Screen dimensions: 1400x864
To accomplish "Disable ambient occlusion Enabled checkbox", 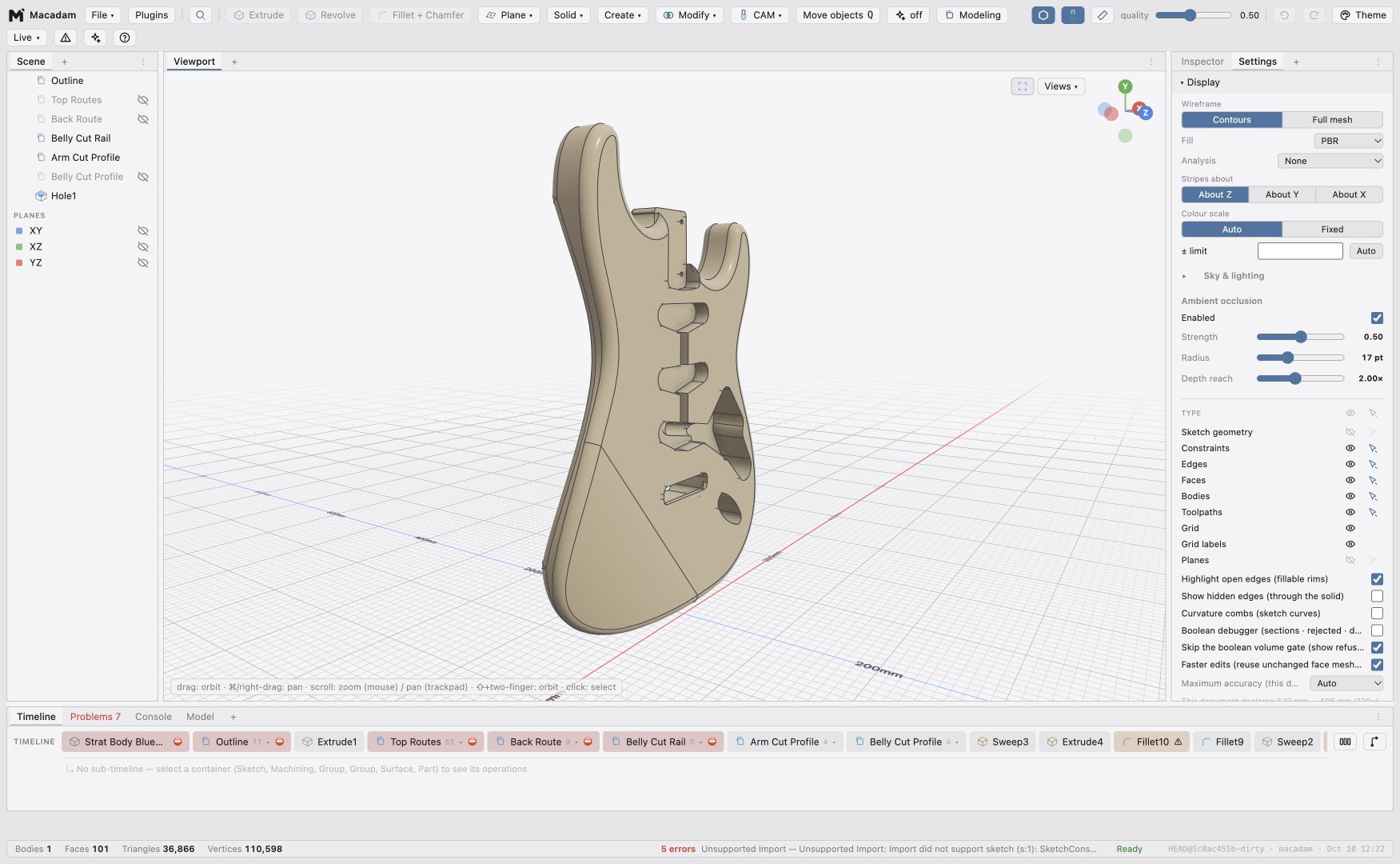I will (1377, 318).
